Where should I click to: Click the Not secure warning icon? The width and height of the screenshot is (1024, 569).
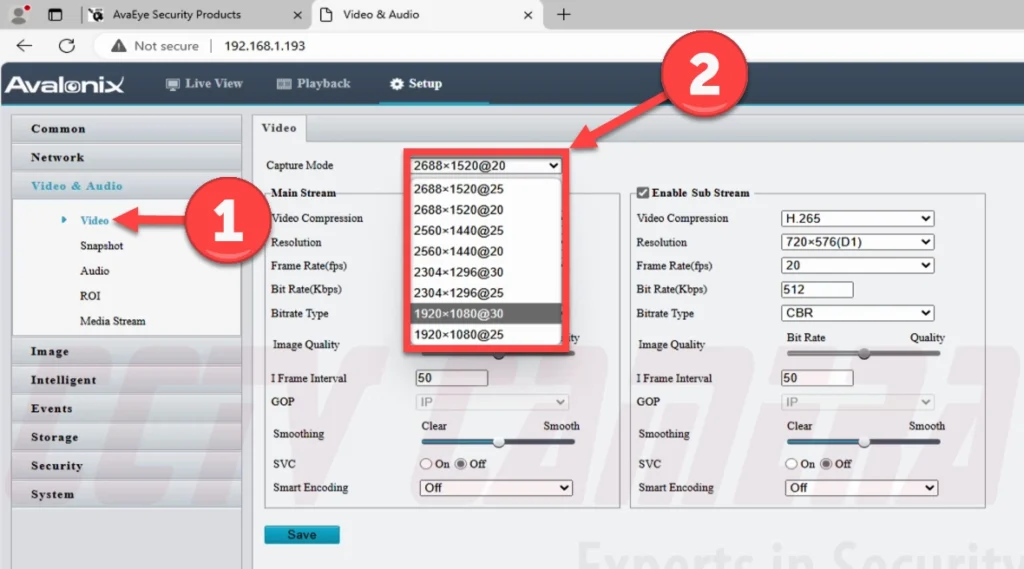119,46
